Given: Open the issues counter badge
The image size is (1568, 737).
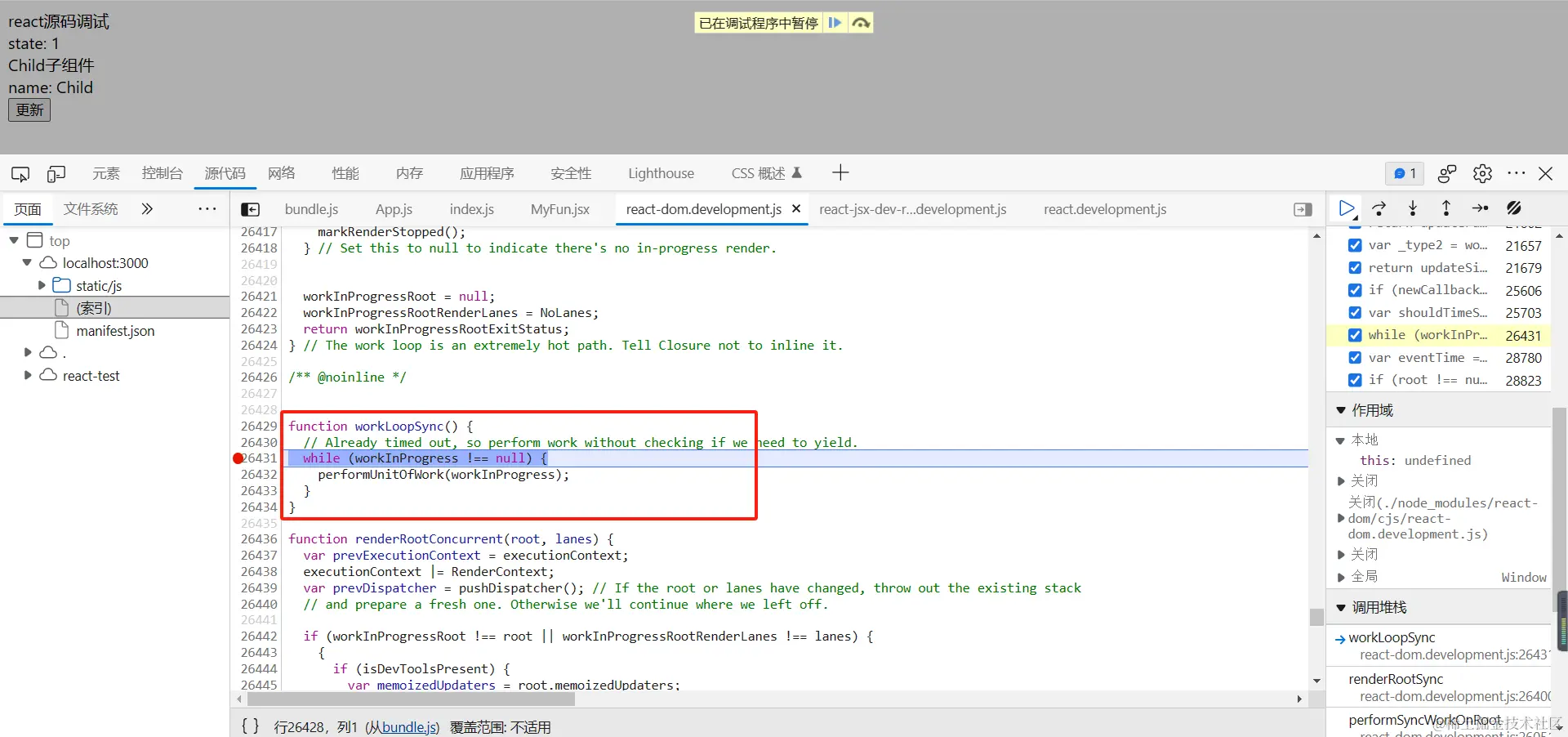Looking at the screenshot, I should (1405, 173).
